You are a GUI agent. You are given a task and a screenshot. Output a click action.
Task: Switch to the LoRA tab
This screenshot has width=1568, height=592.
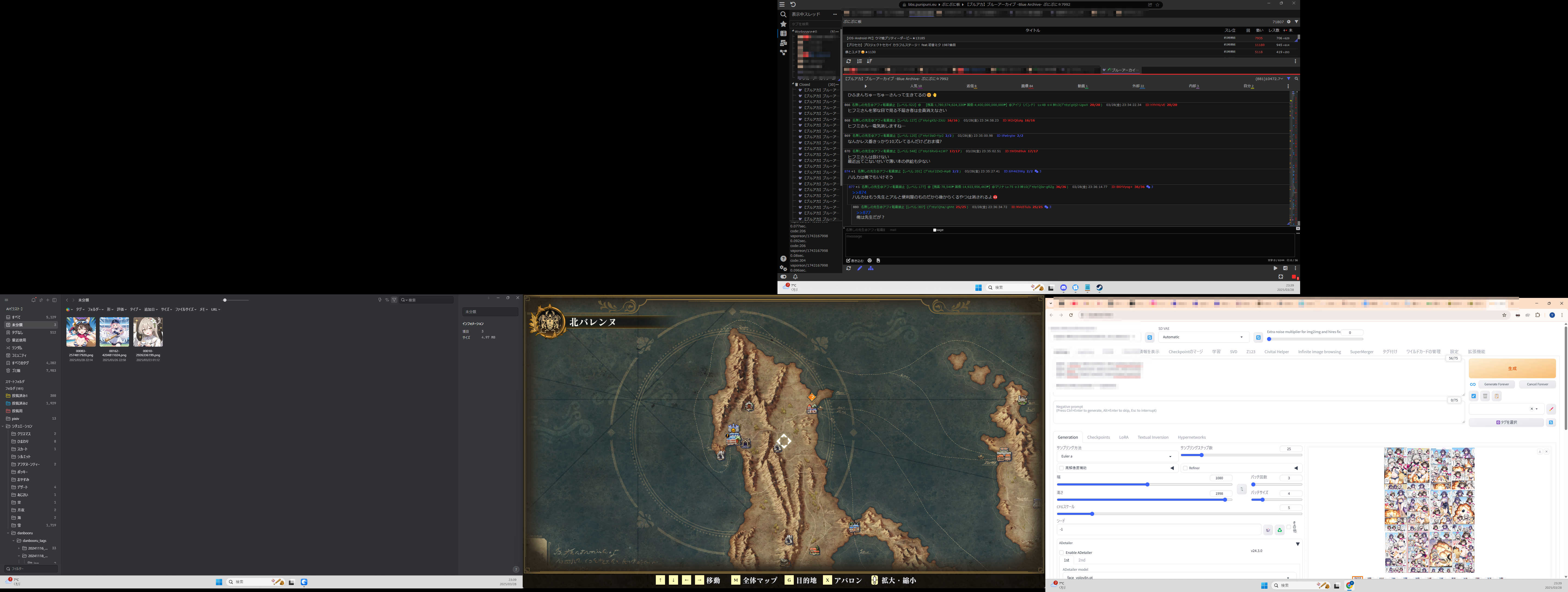tap(1124, 437)
